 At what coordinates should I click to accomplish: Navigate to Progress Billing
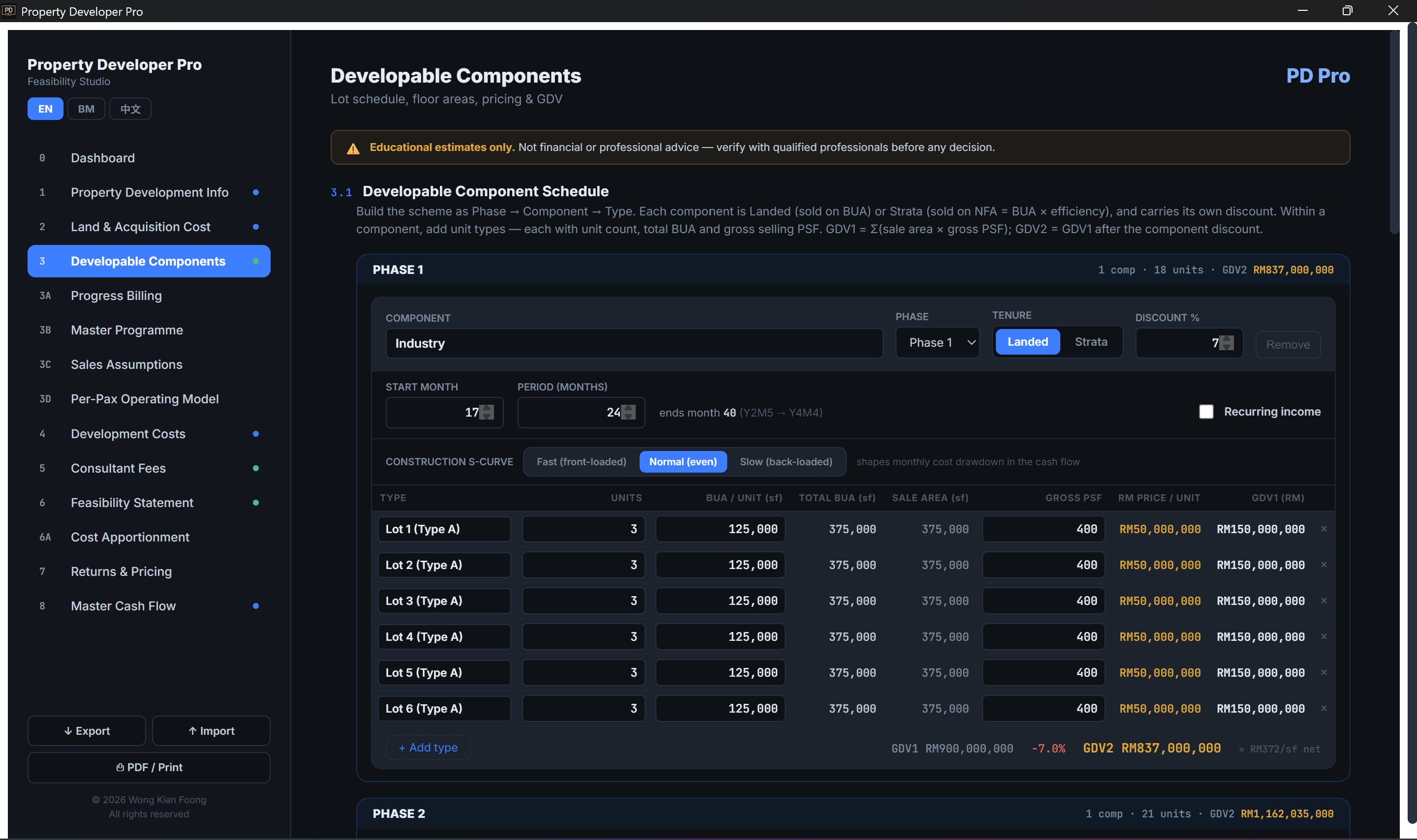(x=149, y=296)
